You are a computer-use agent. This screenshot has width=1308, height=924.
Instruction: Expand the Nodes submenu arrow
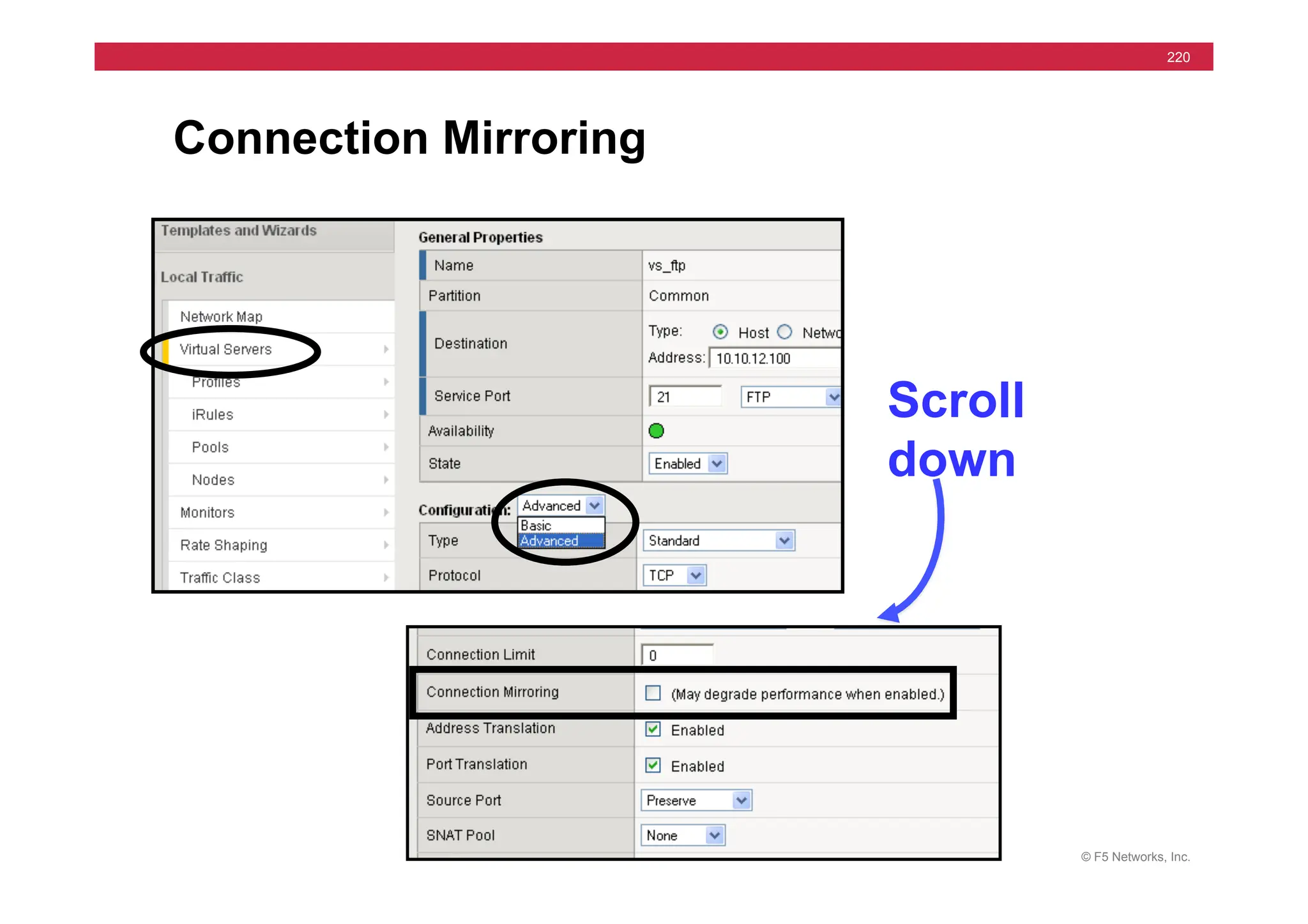386,480
